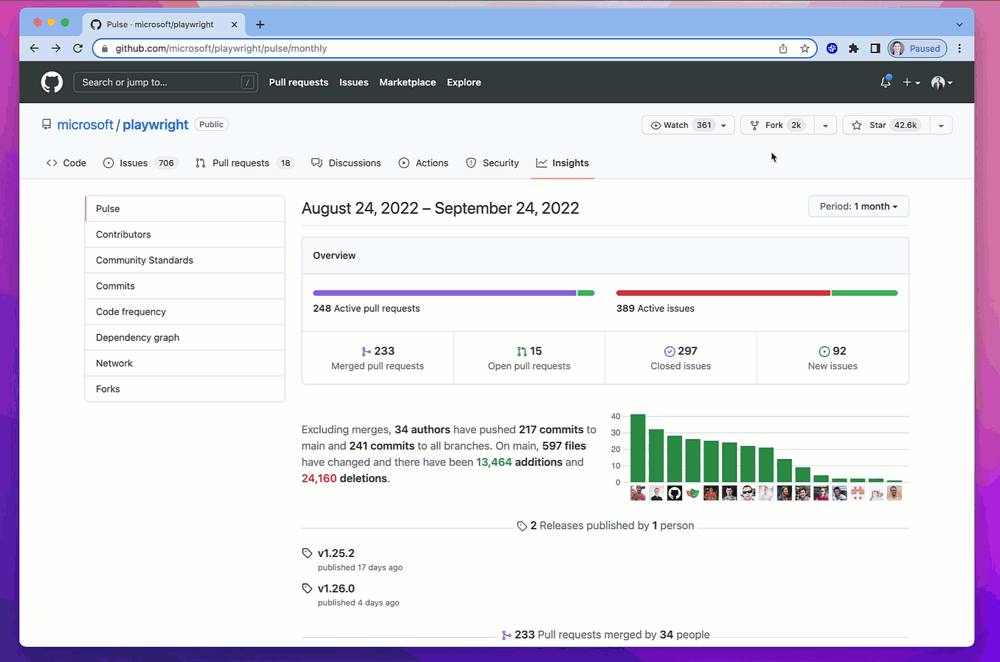The image size is (1000, 662).
Task: Click the GitHub Octocat logo in the header
Action: coord(52,82)
